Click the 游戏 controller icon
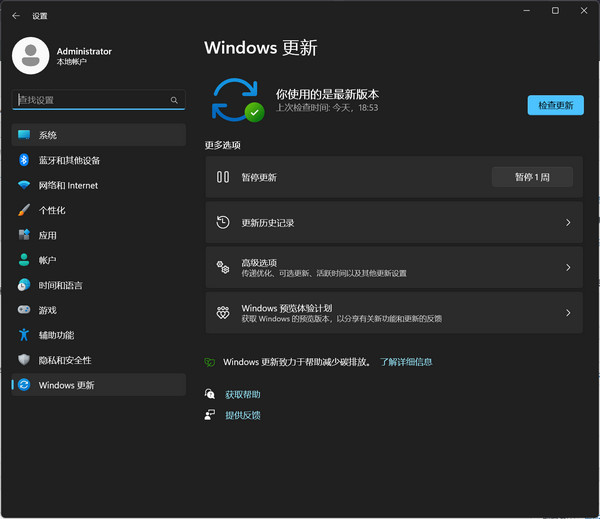 tap(24, 310)
